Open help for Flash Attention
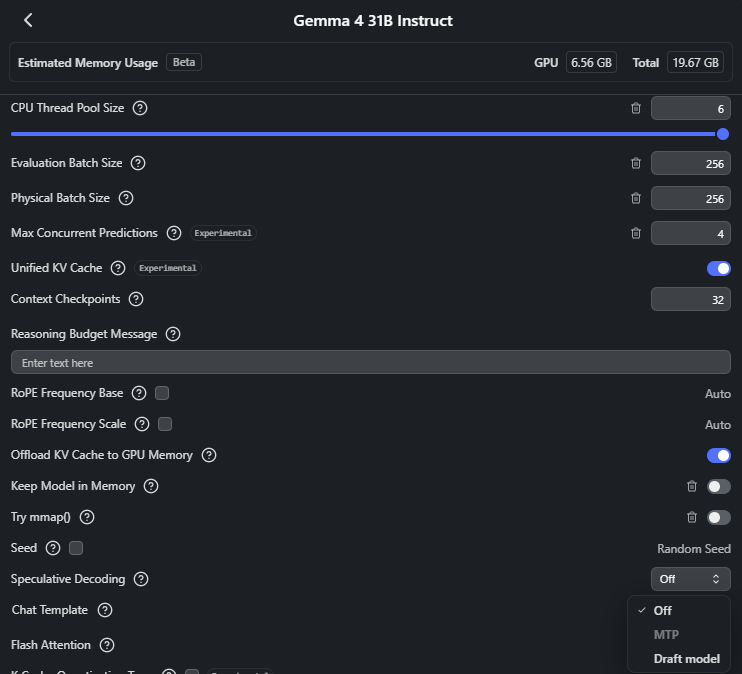Screen dimensions: 742x674 coord(106,645)
